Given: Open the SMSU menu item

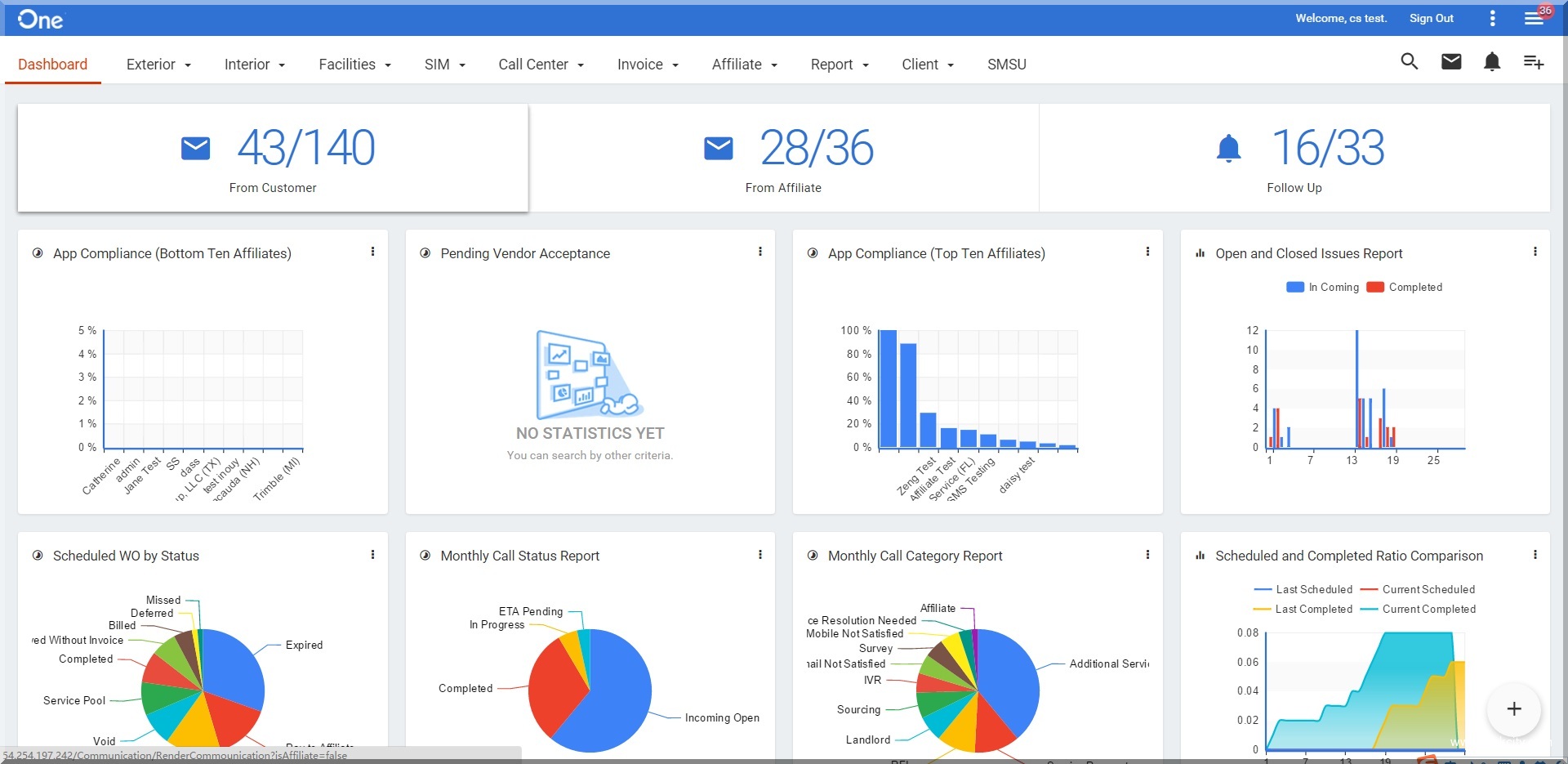Looking at the screenshot, I should click(x=1006, y=65).
